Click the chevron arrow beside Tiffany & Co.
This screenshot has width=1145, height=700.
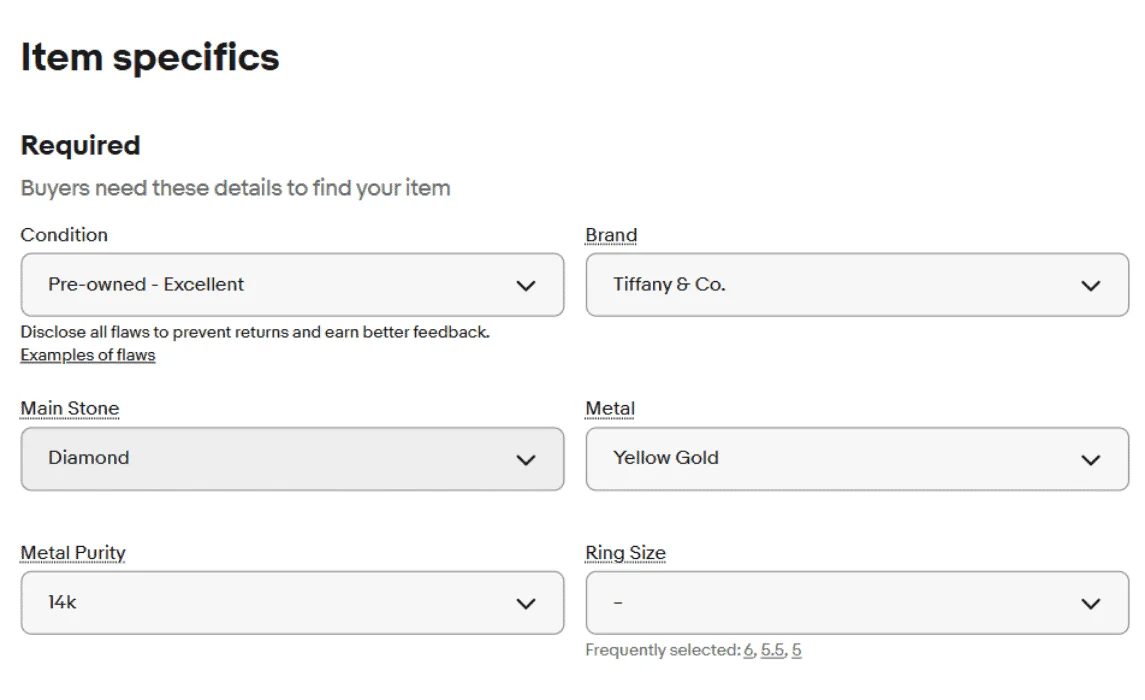[x=1090, y=286]
